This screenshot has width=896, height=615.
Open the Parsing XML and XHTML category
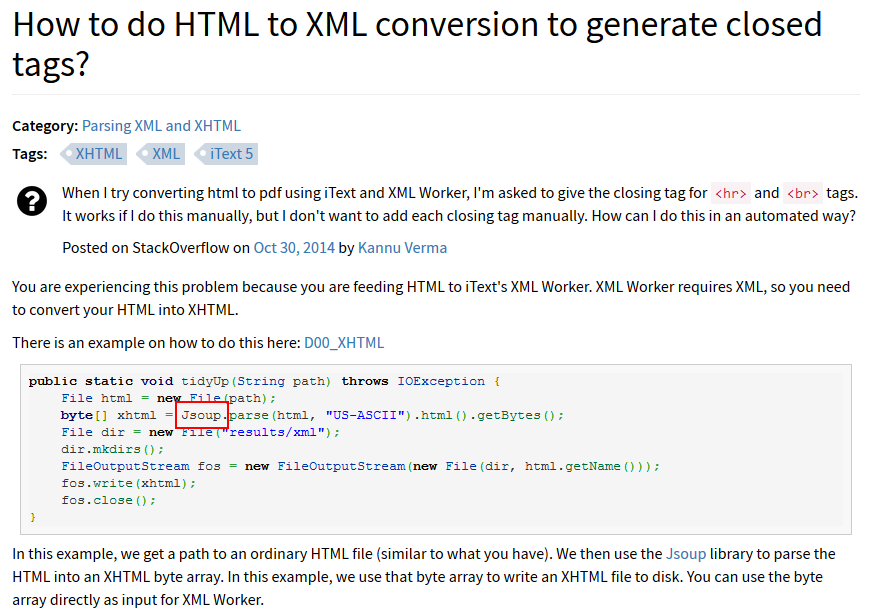coord(161,126)
